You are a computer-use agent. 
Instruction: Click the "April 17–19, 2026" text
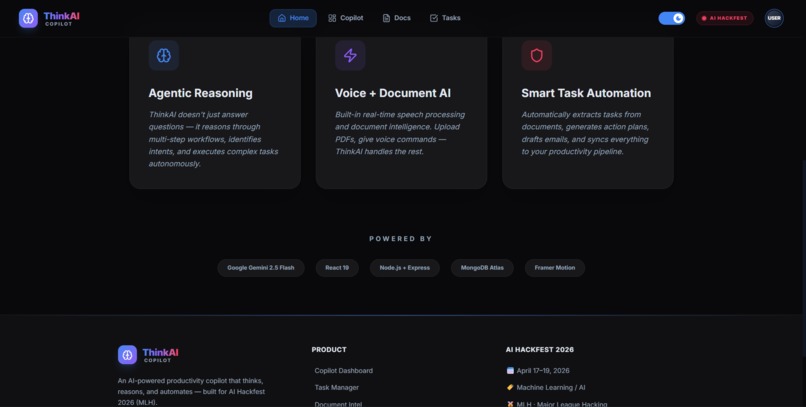(543, 371)
